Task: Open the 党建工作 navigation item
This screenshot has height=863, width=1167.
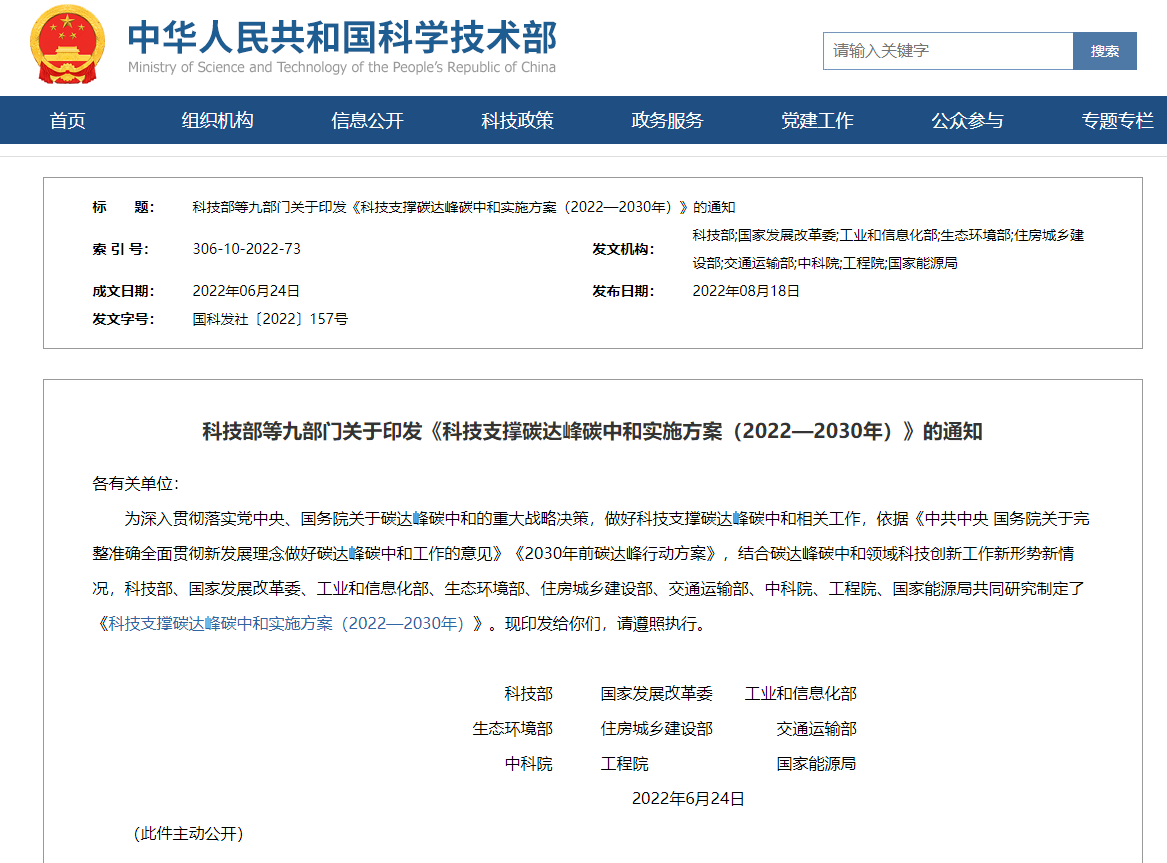Action: 817,120
